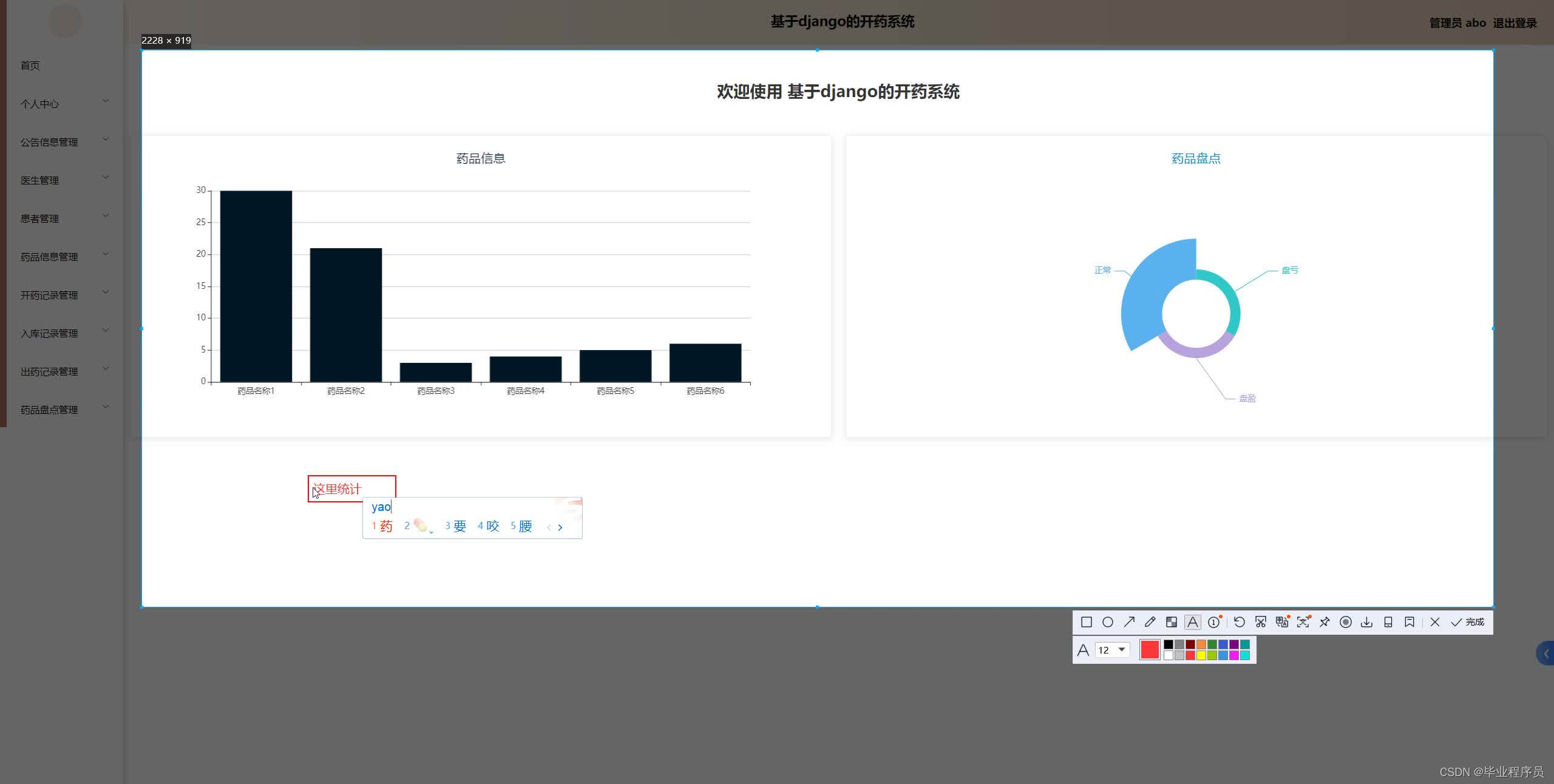This screenshot has height=784, width=1554.
Task: Select the numbered step marker tool
Action: tap(1214, 622)
